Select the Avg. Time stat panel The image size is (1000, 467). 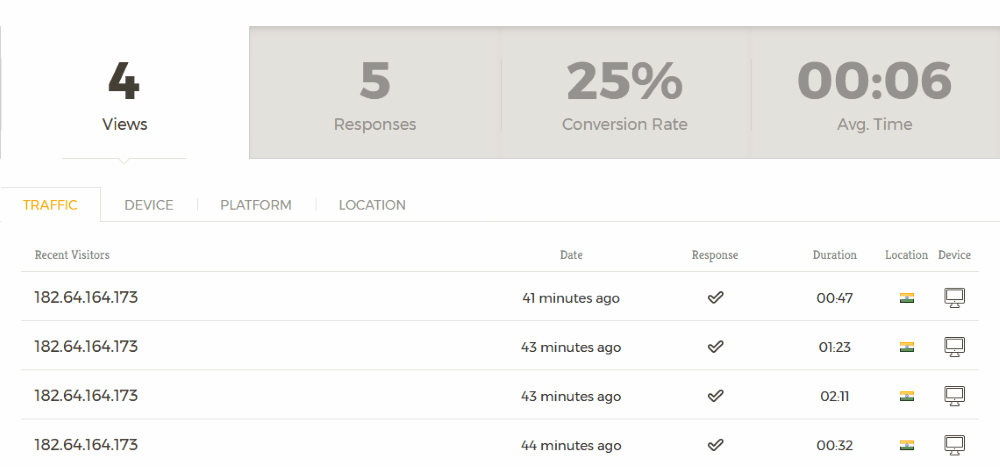coord(875,93)
